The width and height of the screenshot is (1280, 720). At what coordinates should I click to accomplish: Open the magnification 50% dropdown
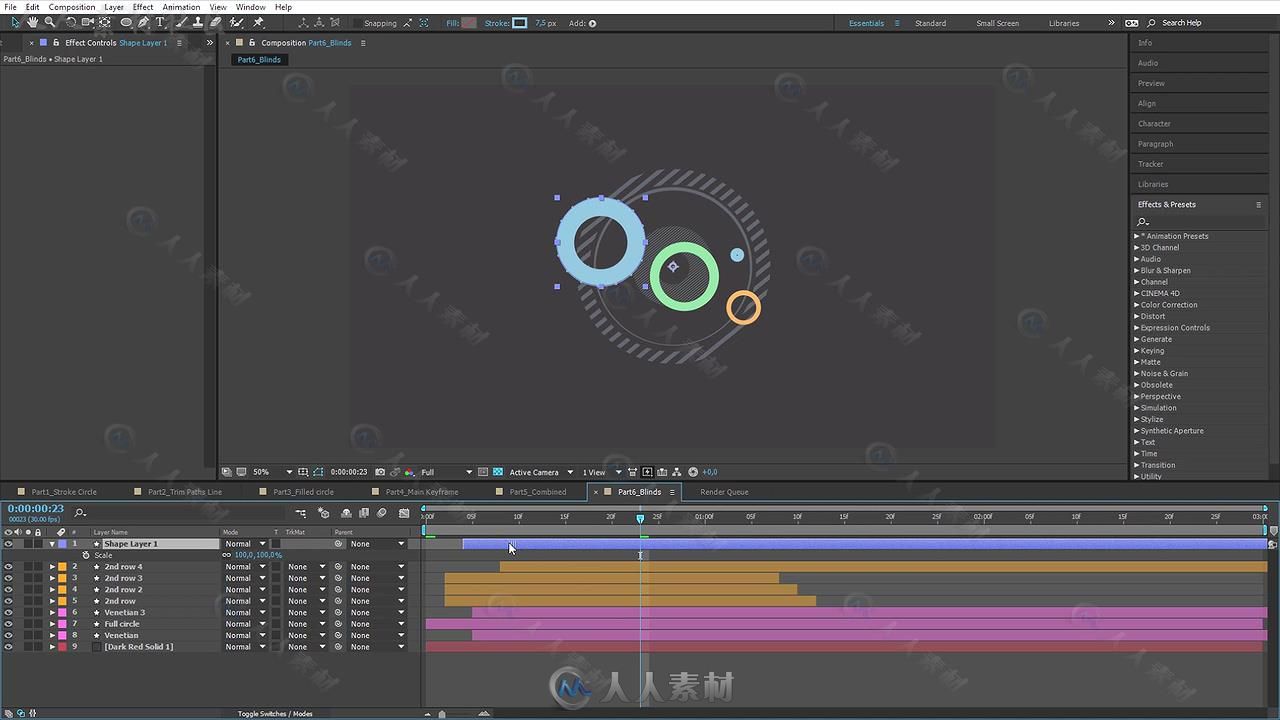point(272,472)
